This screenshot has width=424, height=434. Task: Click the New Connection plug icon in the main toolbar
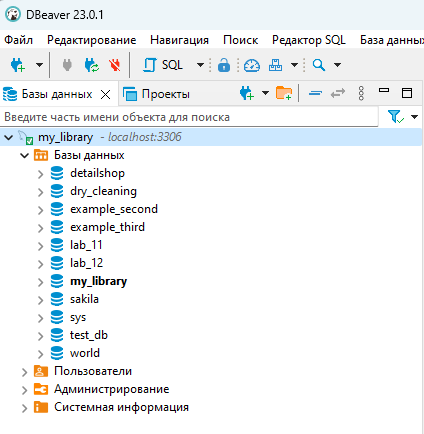[x=18, y=65]
